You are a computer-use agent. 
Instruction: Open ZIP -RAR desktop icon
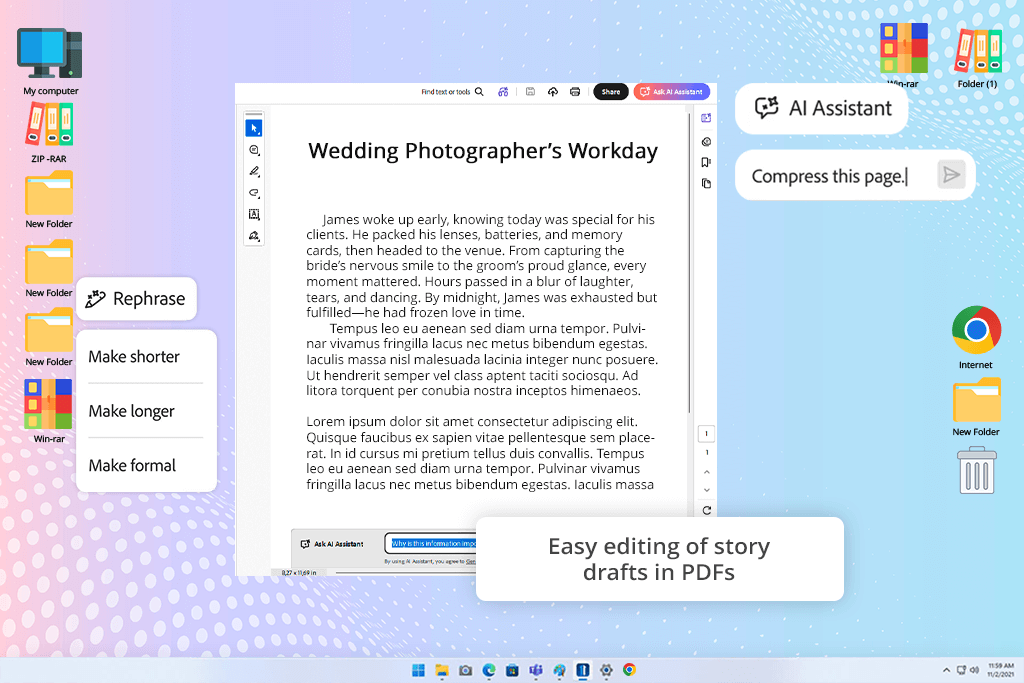coord(49,133)
